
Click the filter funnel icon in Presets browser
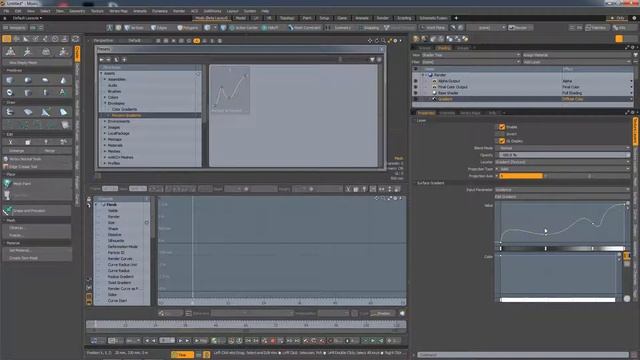pyautogui.click(x=372, y=60)
